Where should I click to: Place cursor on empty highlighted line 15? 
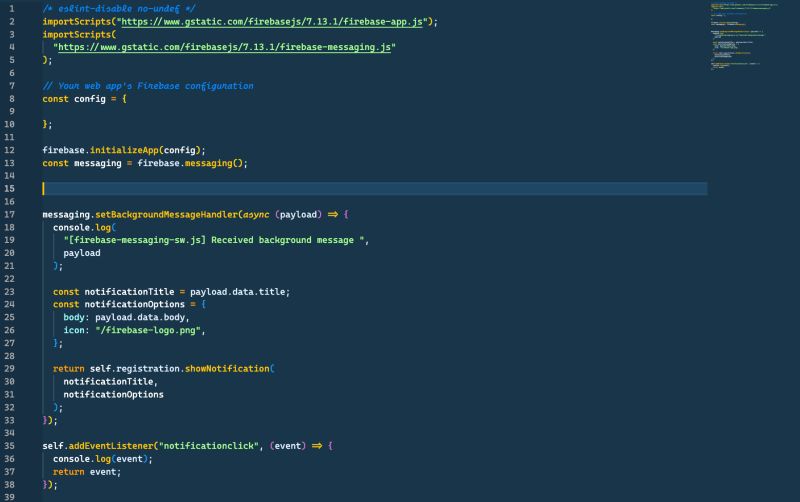point(374,188)
